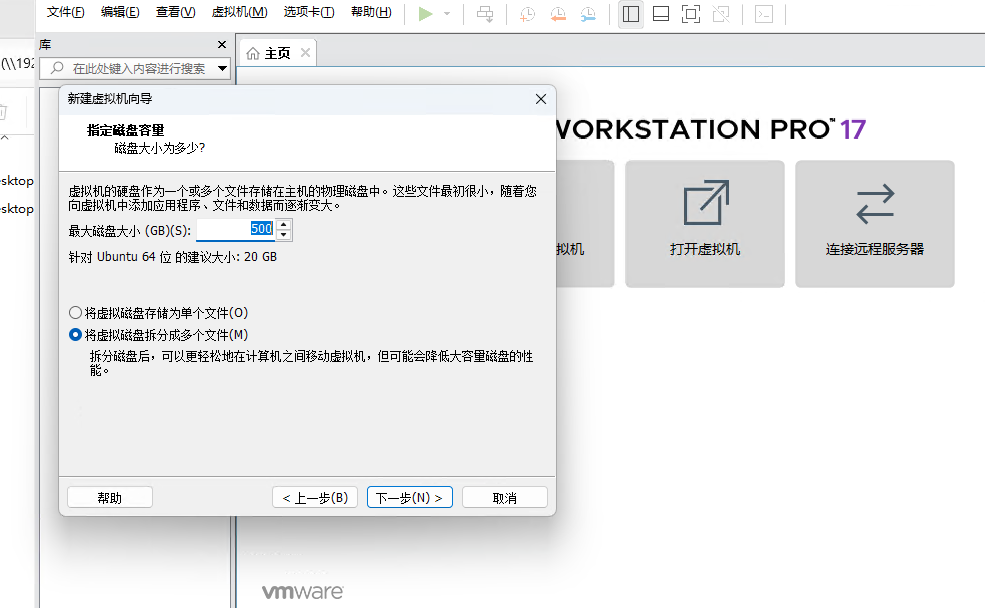The height and width of the screenshot is (608, 985).
Task: Close the 新建虚拟机向导 dialog
Action: coord(541,99)
